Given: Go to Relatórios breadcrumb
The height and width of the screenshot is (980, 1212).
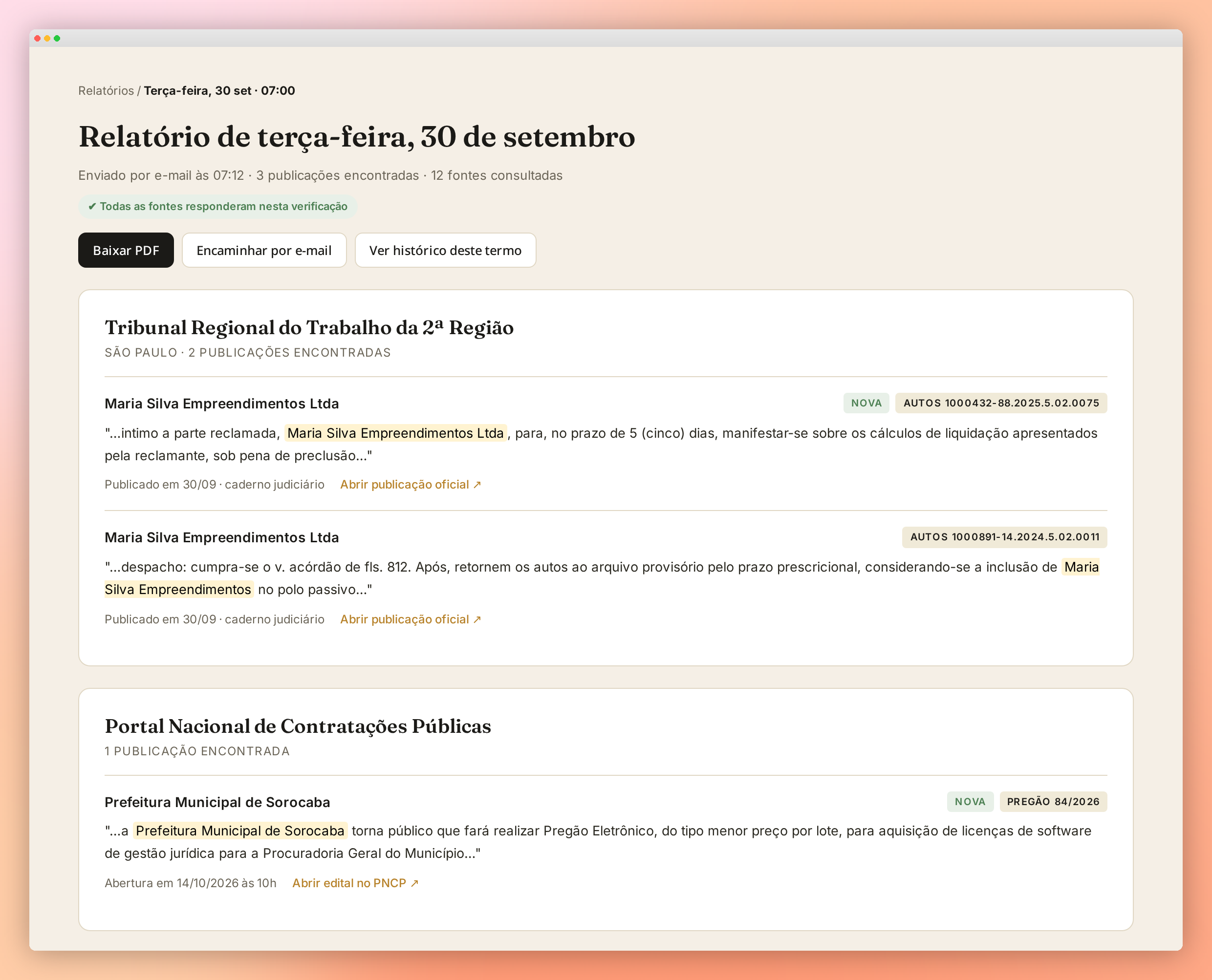Looking at the screenshot, I should (106, 91).
